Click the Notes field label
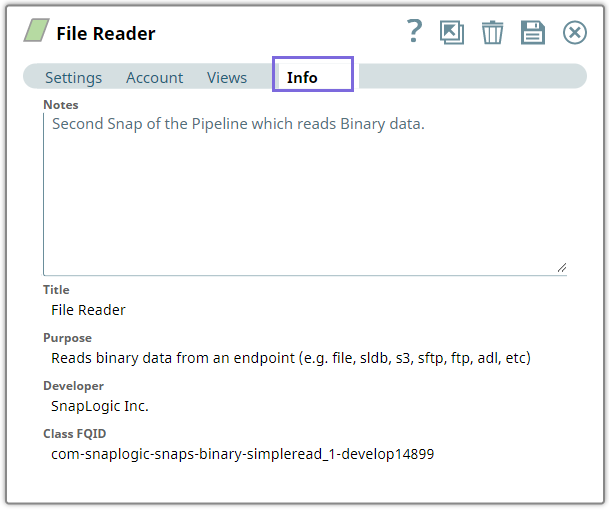 tap(60, 104)
